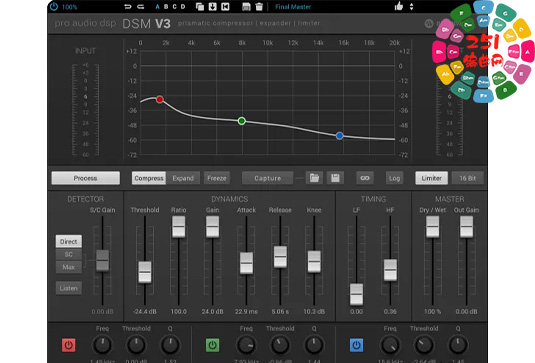Click the green band Freq knob

(246, 345)
